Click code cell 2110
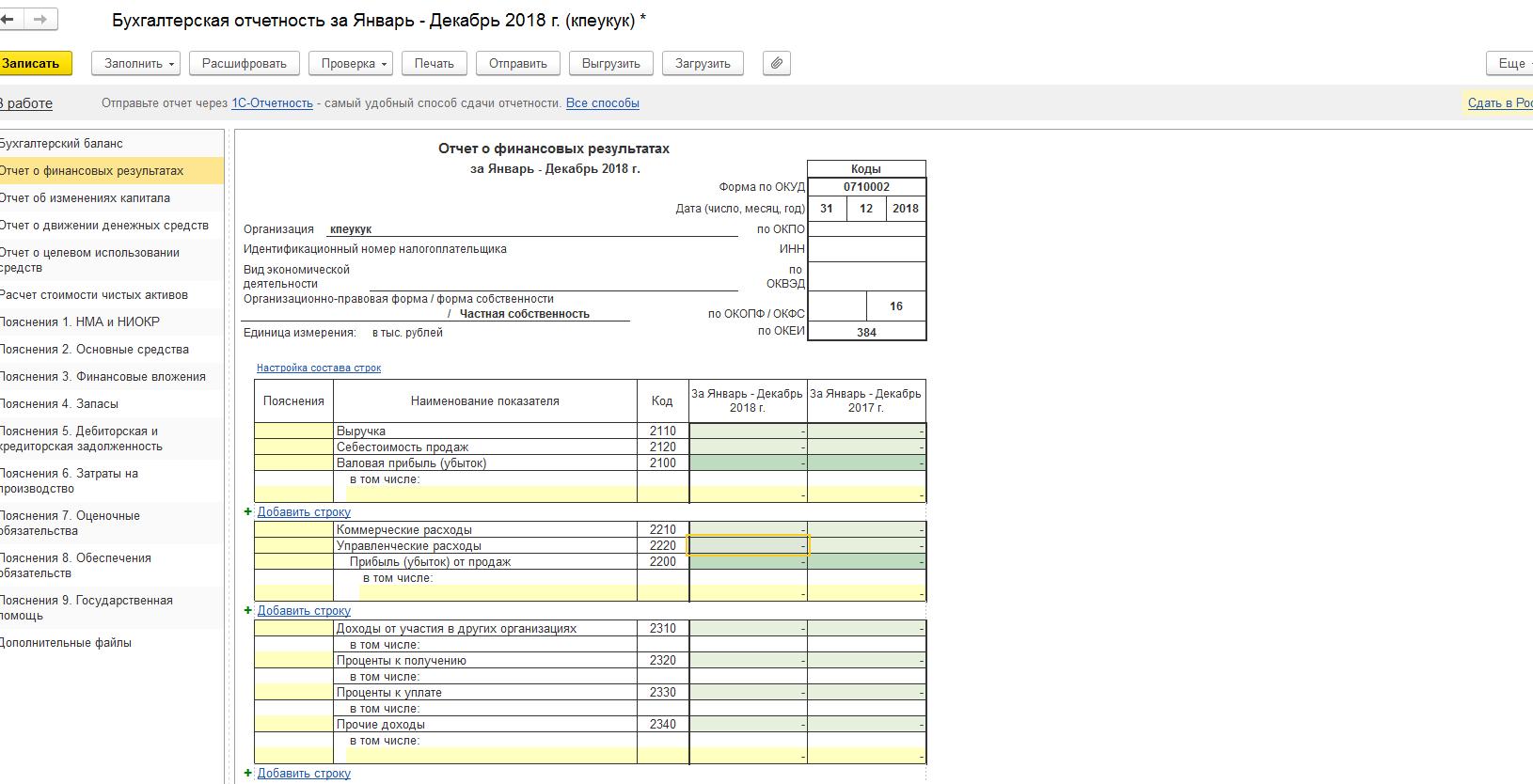The height and width of the screenshot is (784, 1533). point(663,431)
